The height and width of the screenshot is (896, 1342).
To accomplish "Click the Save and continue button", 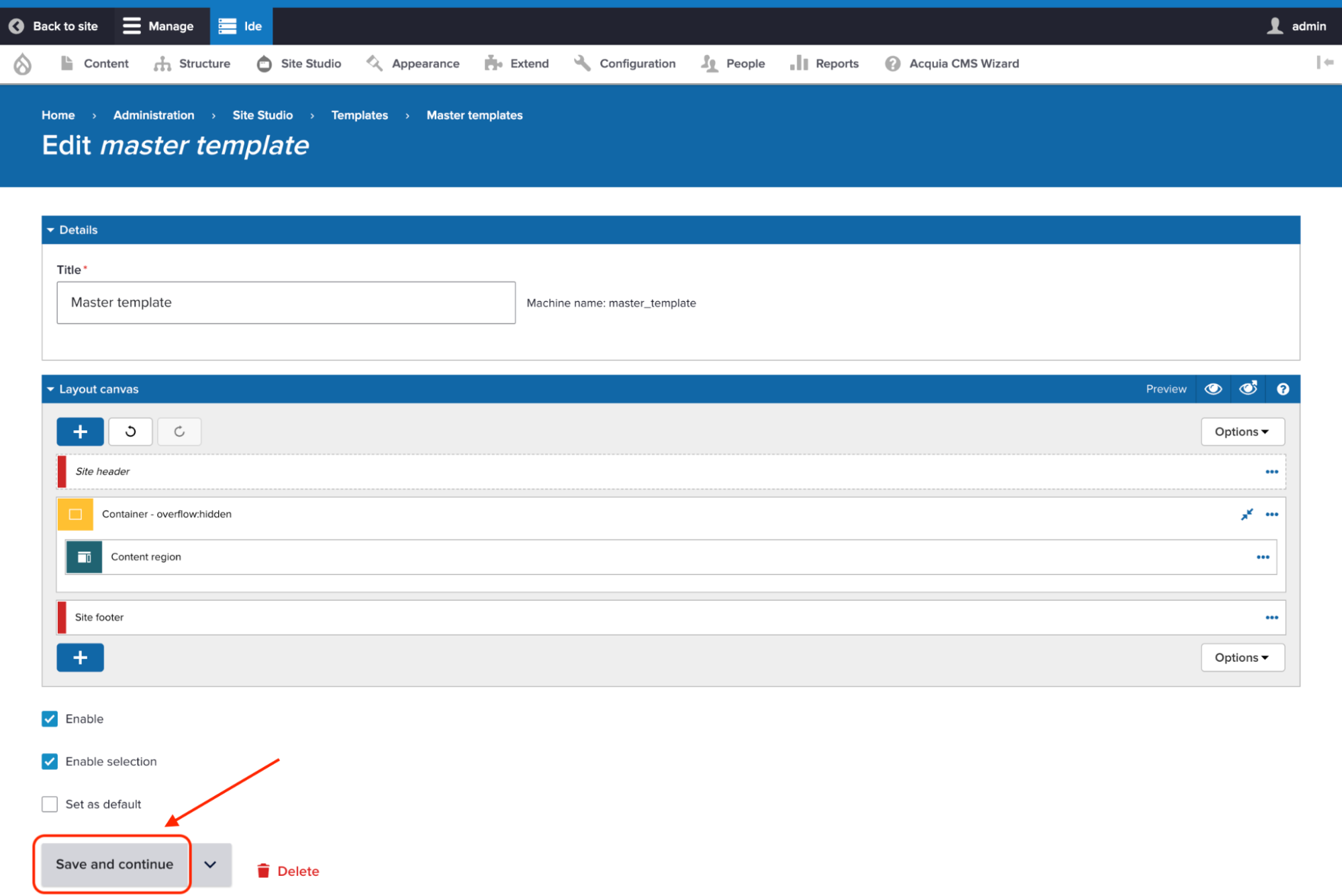I will pyautogui.click(x=114, y=864).
